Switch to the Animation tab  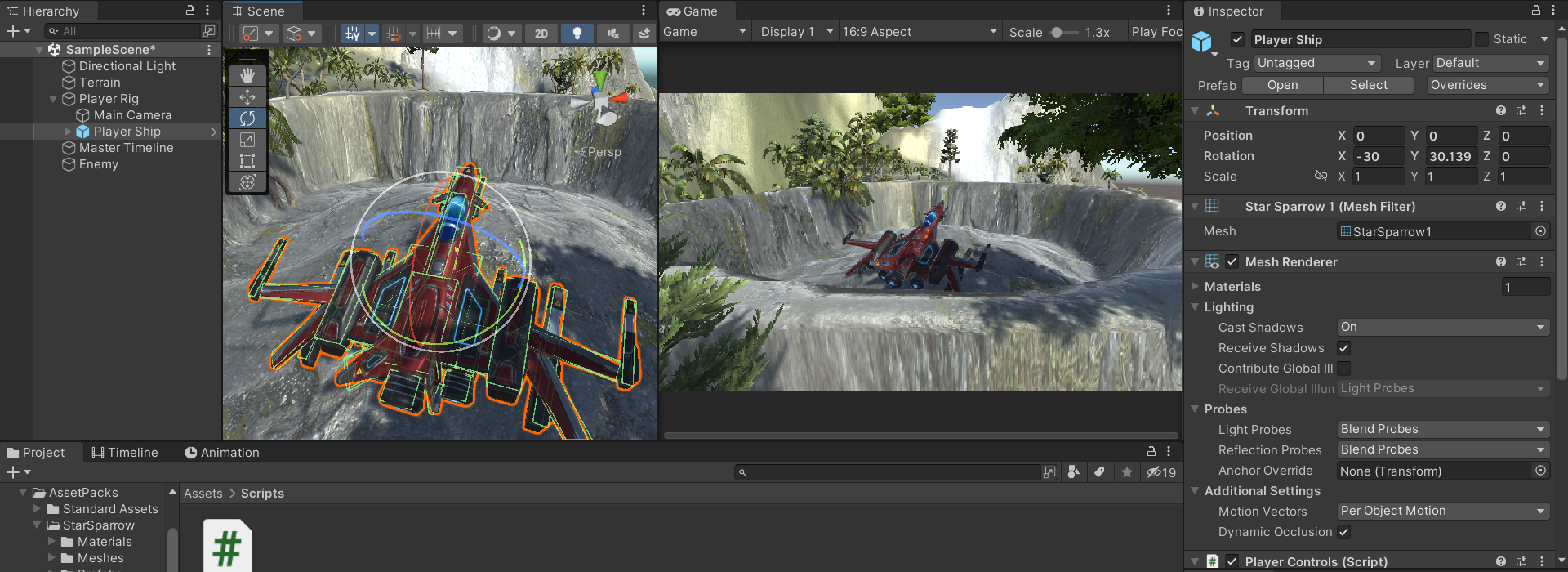click(x=222, y=452)
